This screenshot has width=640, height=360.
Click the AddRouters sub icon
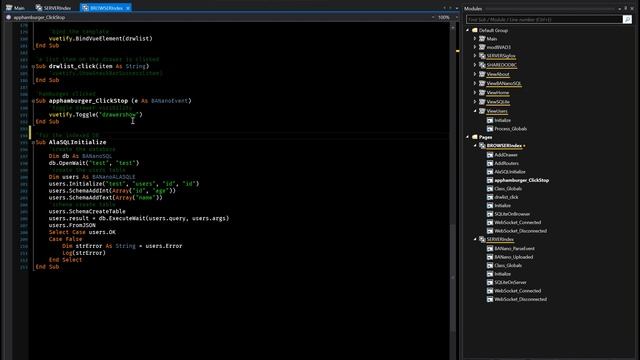click(x=490, y=163)
